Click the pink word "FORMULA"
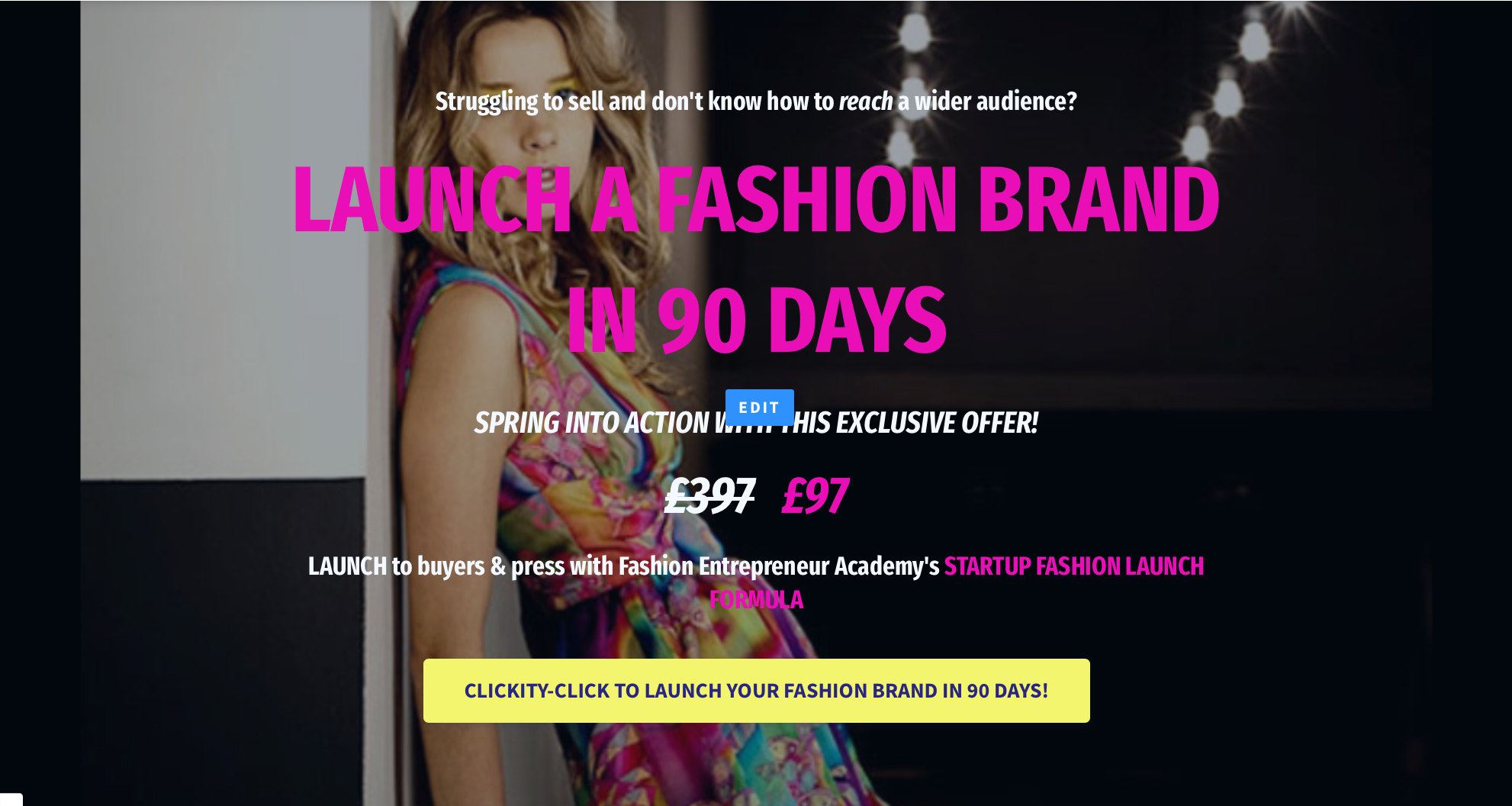Screen dimensions: 1512x806 tap(756, 600)
